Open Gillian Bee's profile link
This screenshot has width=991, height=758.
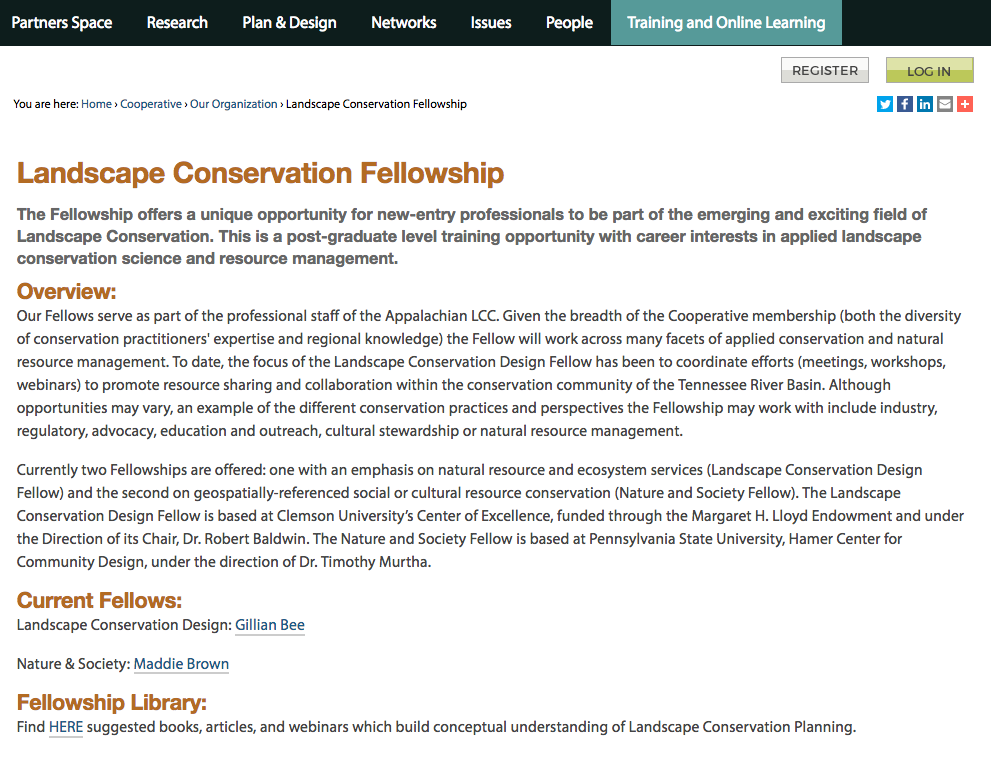[270, 625]
